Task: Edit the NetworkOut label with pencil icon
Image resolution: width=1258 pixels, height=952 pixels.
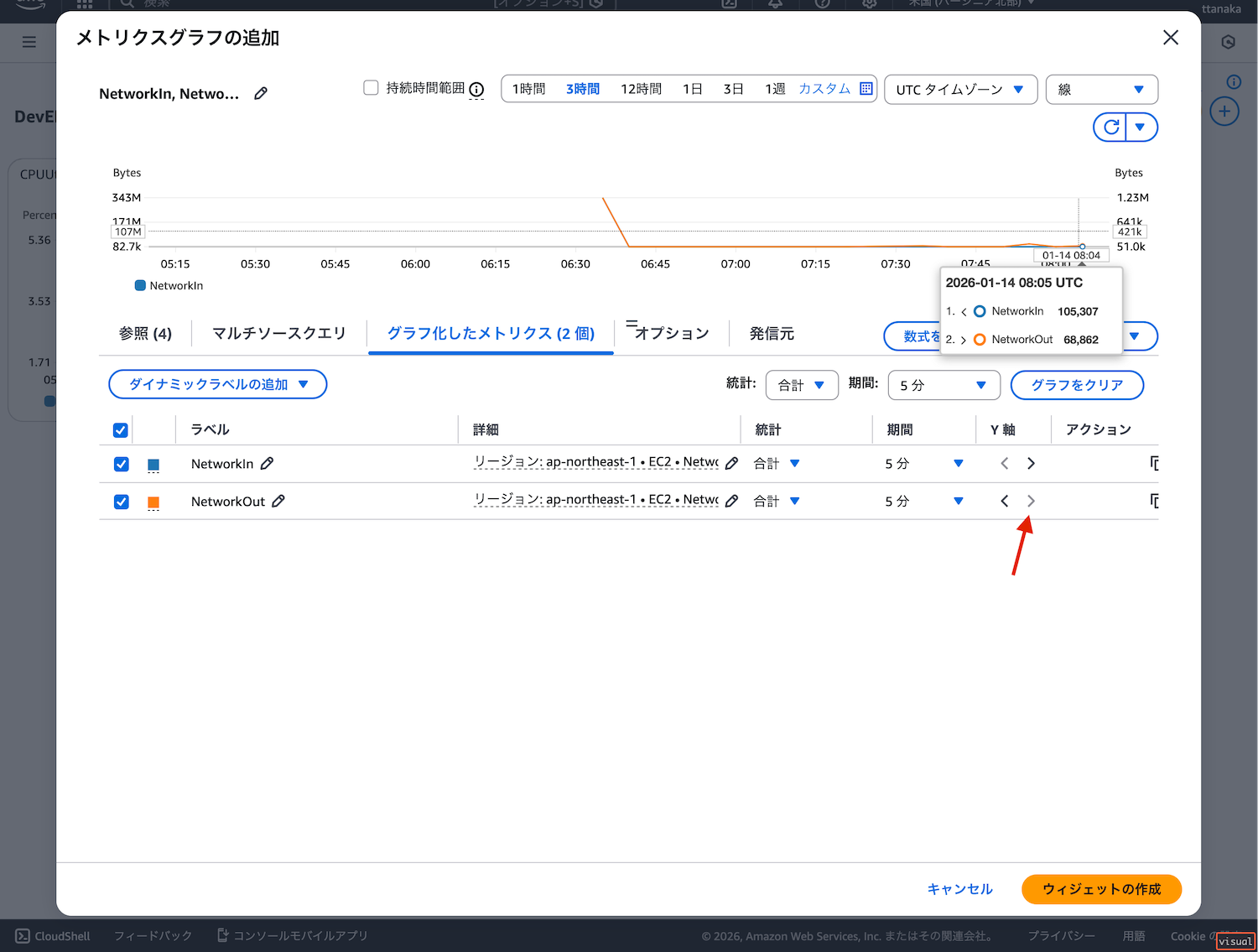Action: pyautogui.click(x=278, y=501)
